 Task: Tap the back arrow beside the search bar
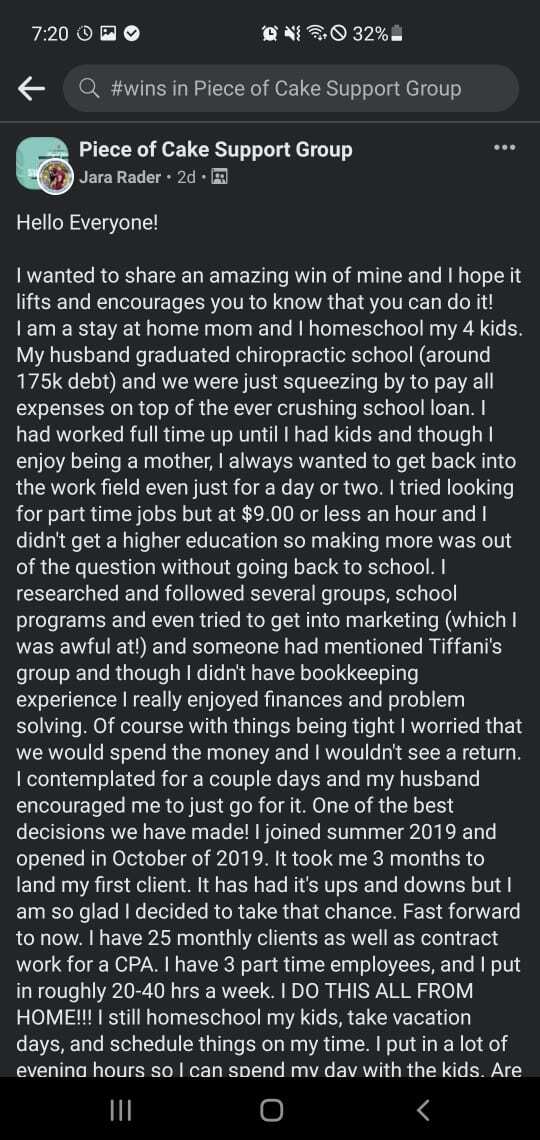(x=31, y=89)
